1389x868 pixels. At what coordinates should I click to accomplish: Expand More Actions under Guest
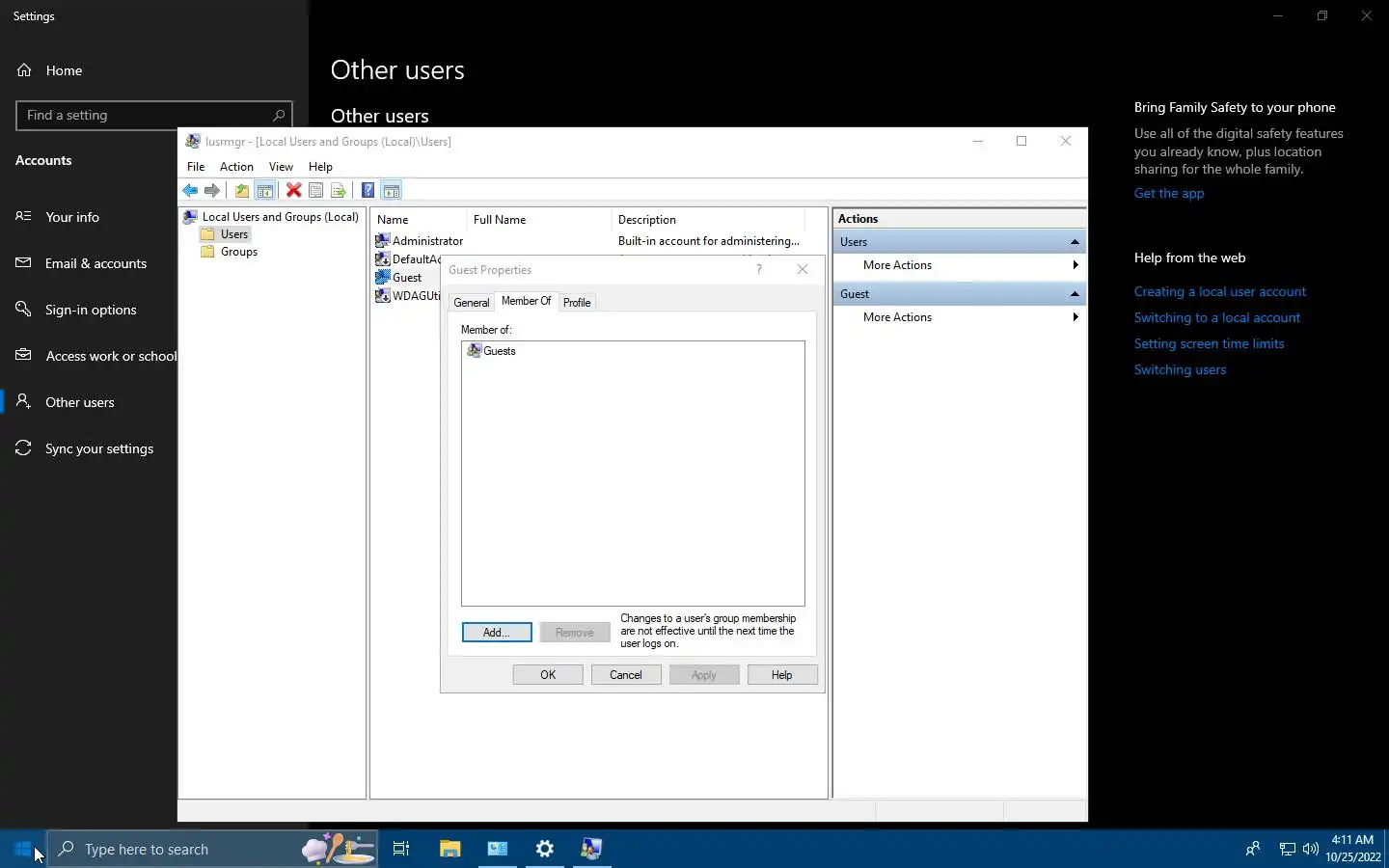point(960,317)
